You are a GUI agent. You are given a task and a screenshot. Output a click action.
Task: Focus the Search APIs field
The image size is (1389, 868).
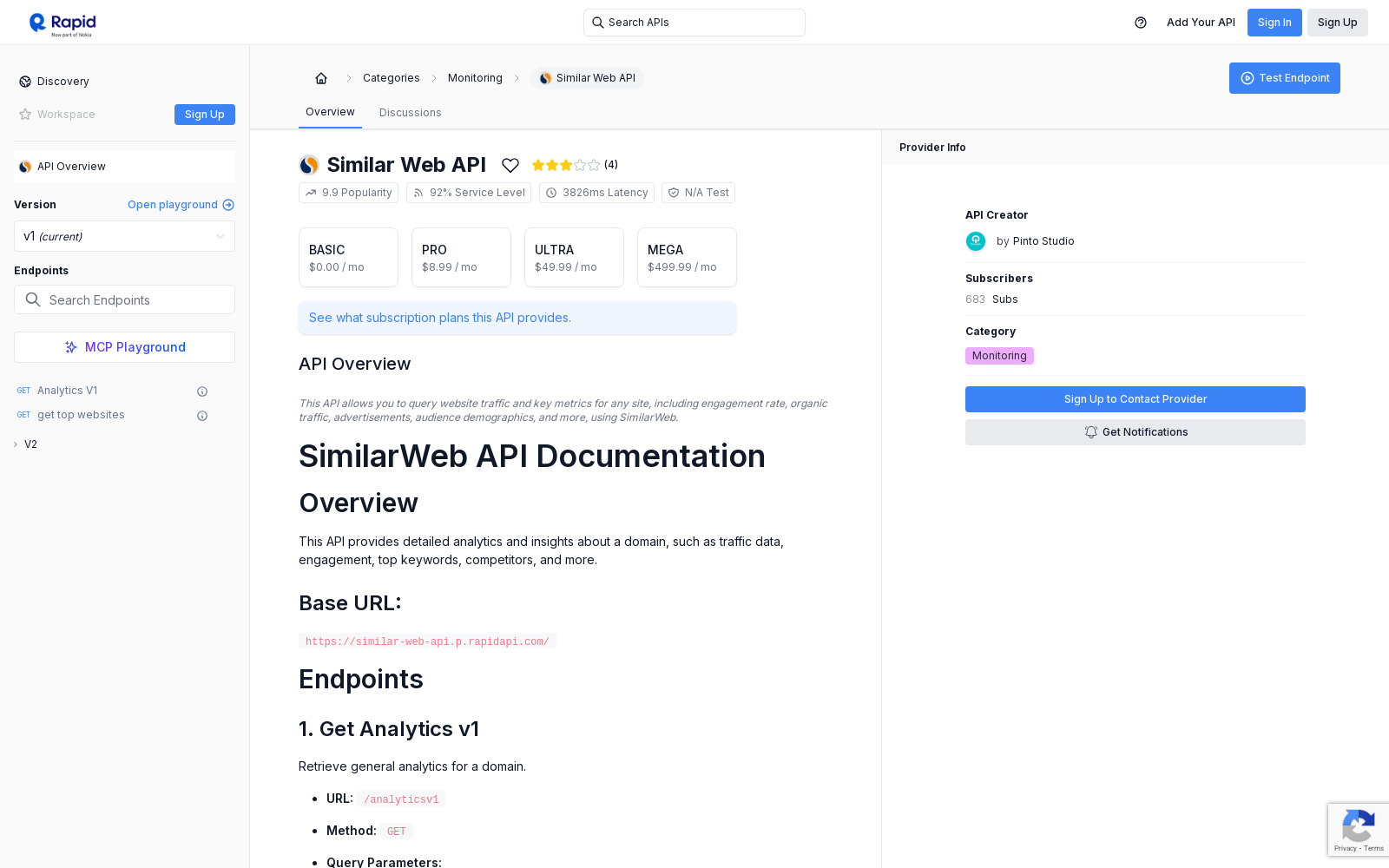[x=694, y=23]
